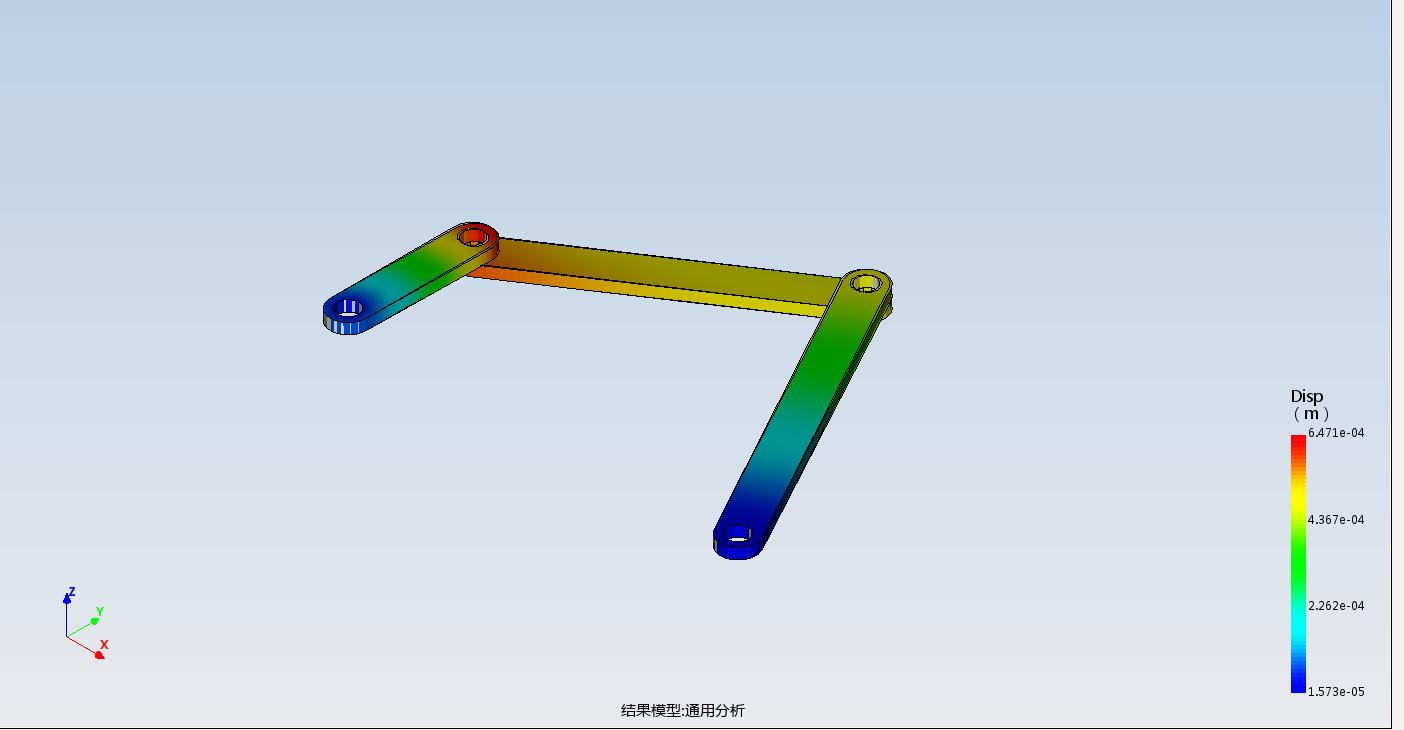Screen dimensions: 1404x730
Task: Select the legend value 2.262e-04
Action: tap(1336, 606)
